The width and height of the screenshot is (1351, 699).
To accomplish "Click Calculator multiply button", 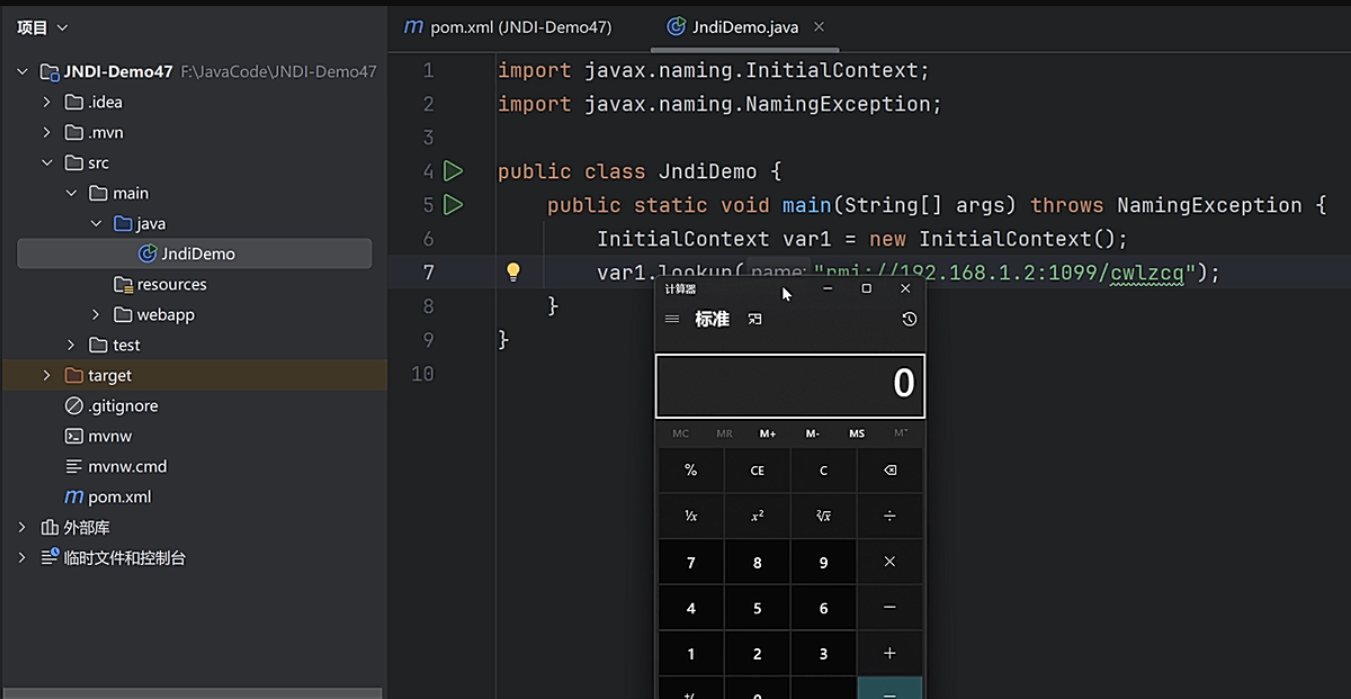I will click(x=890, y=562).
